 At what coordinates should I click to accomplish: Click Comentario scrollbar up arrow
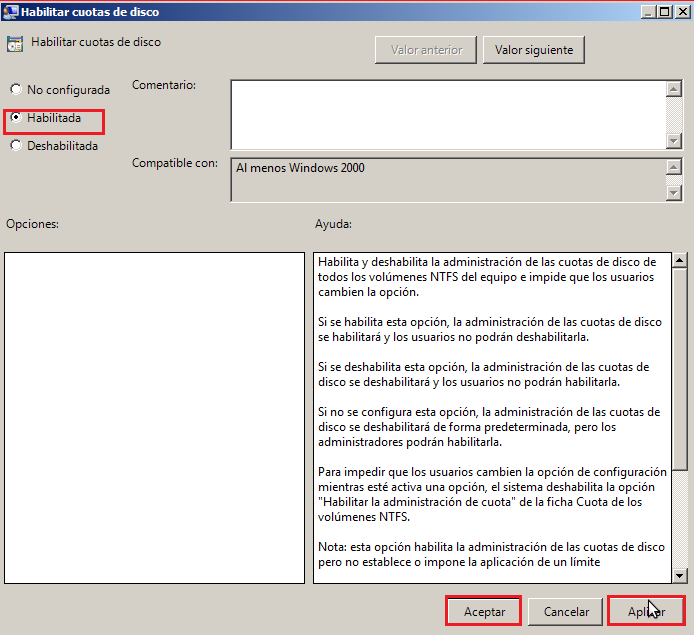pos(674,89)
